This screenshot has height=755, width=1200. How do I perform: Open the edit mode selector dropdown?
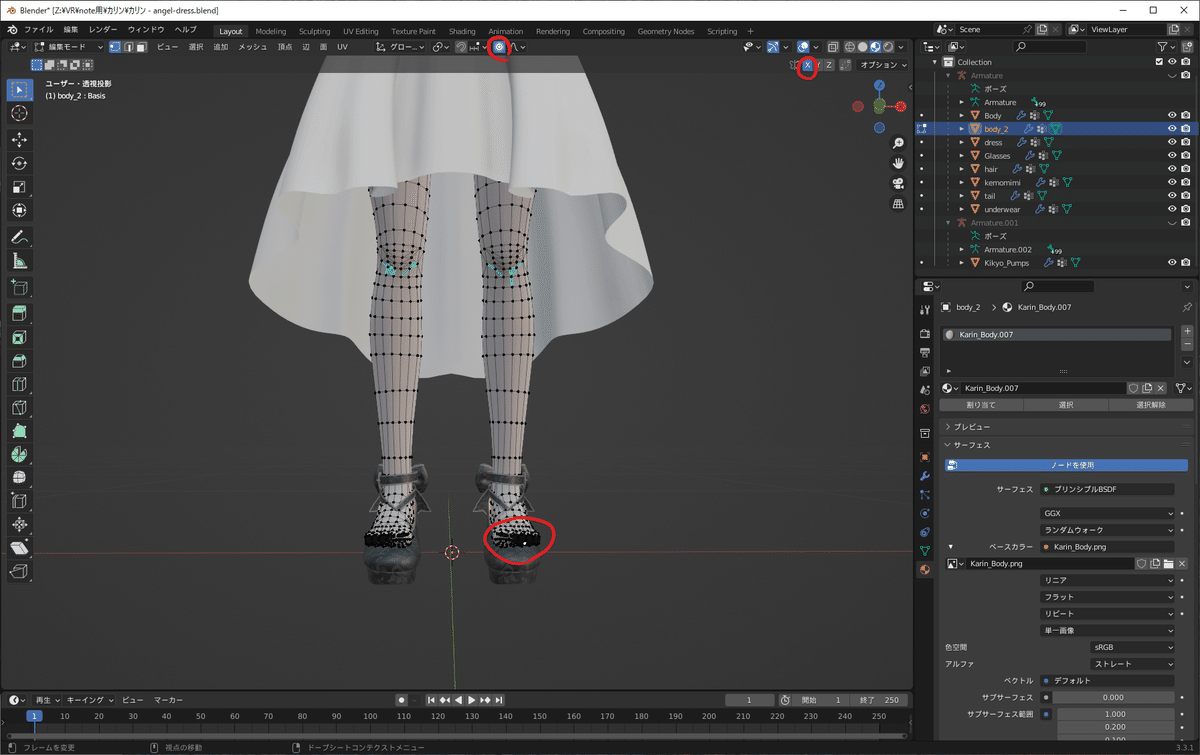[68, 47]
